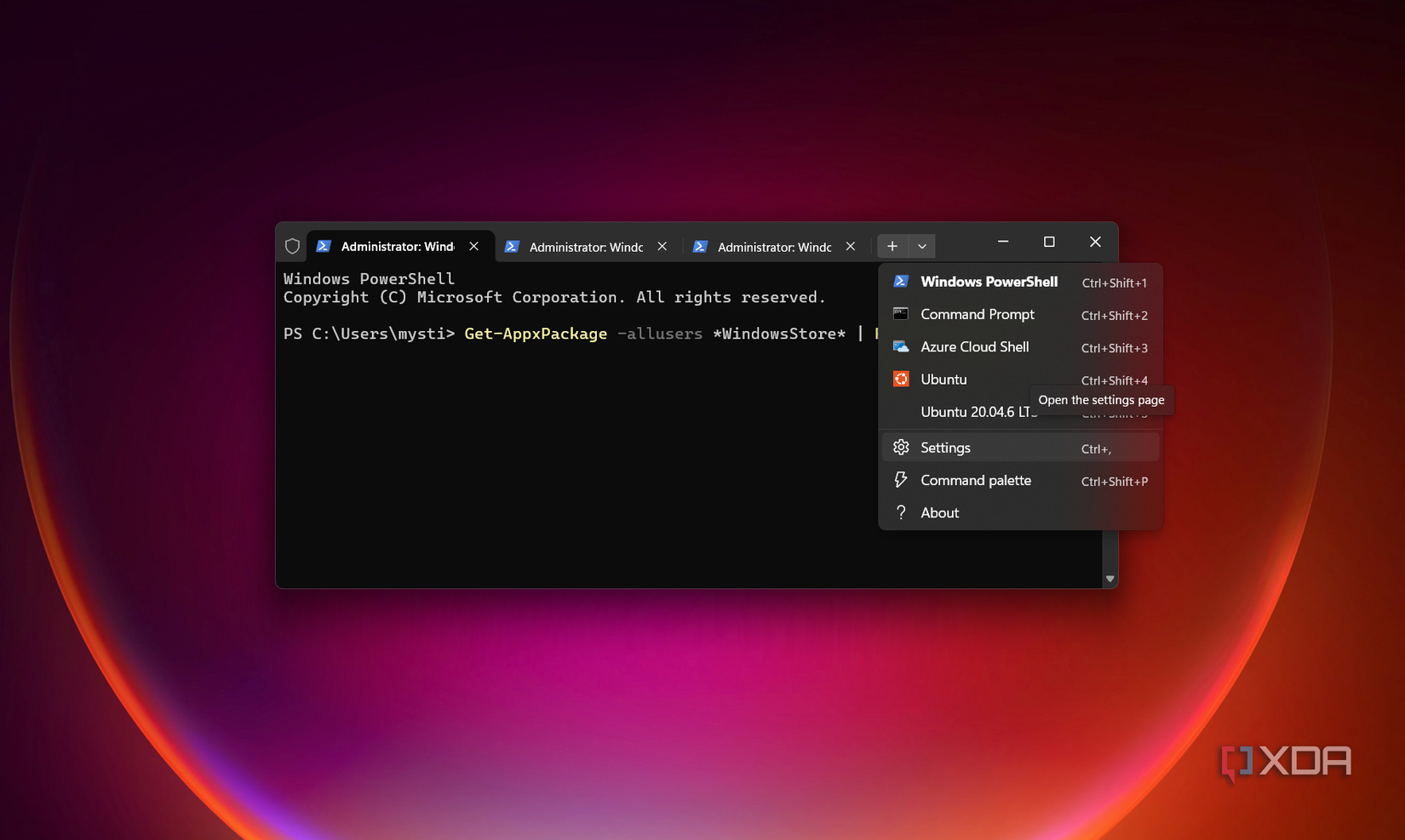Click the -allusers parameter text
The height and width of the screenshot is (840, 1405).
pos(660,334)
